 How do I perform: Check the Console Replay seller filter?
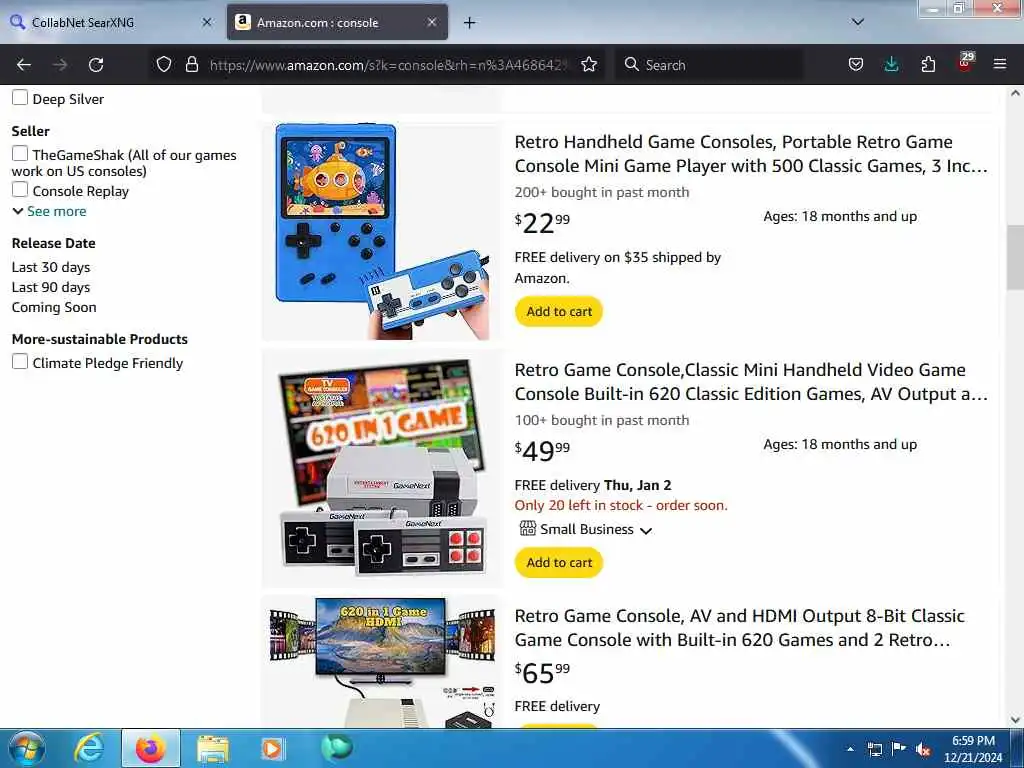20,190
